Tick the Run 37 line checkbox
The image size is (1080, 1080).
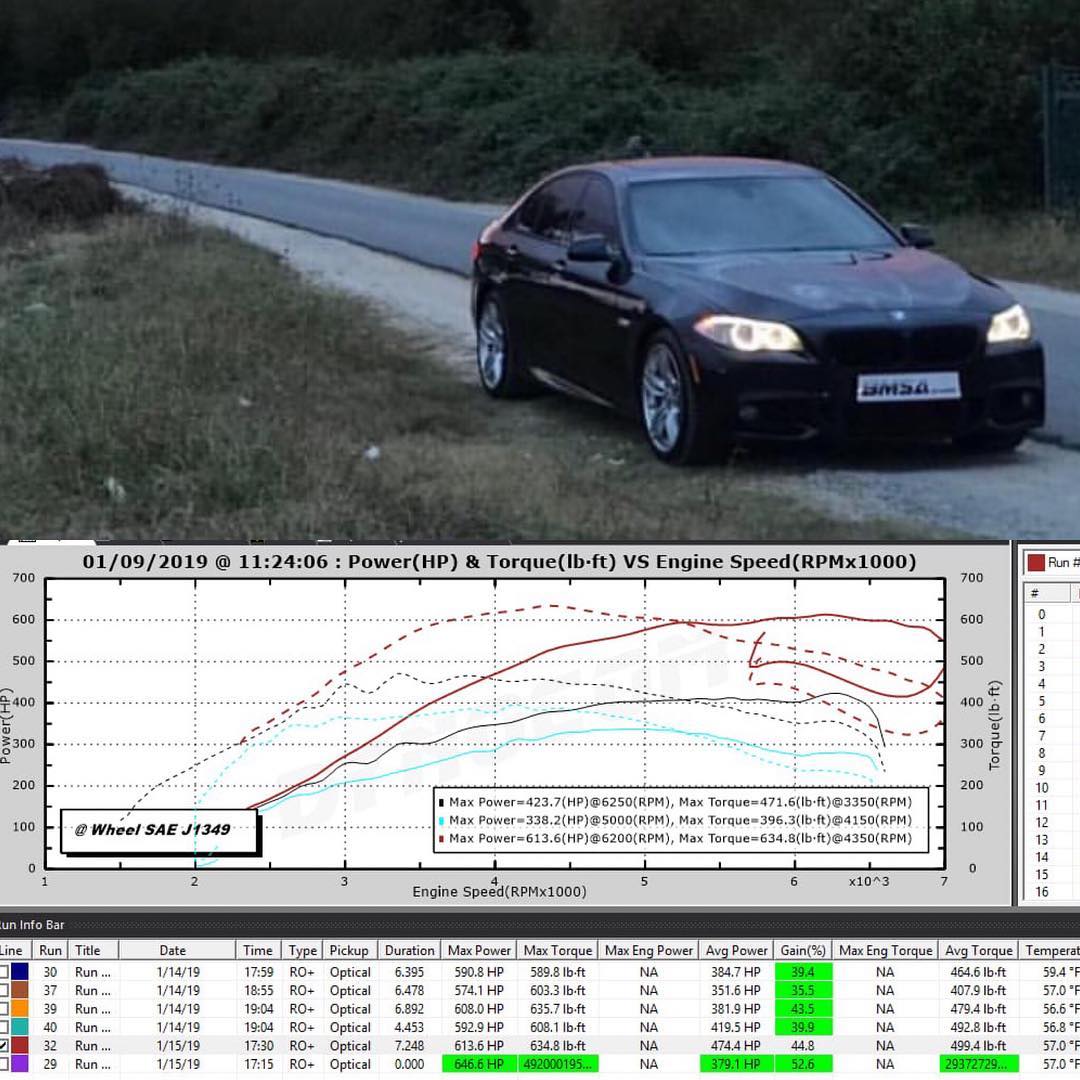coord(4,990)
